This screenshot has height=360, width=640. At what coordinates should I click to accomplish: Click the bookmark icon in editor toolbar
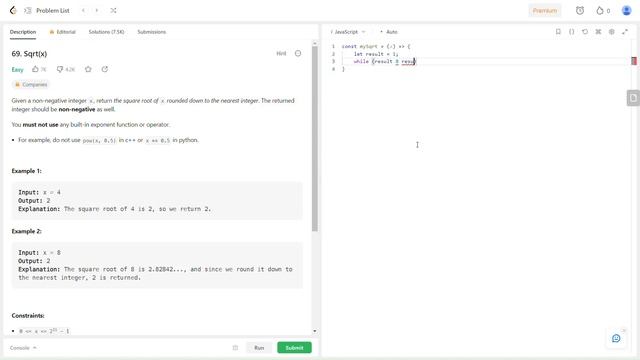[x=558, y=32]
